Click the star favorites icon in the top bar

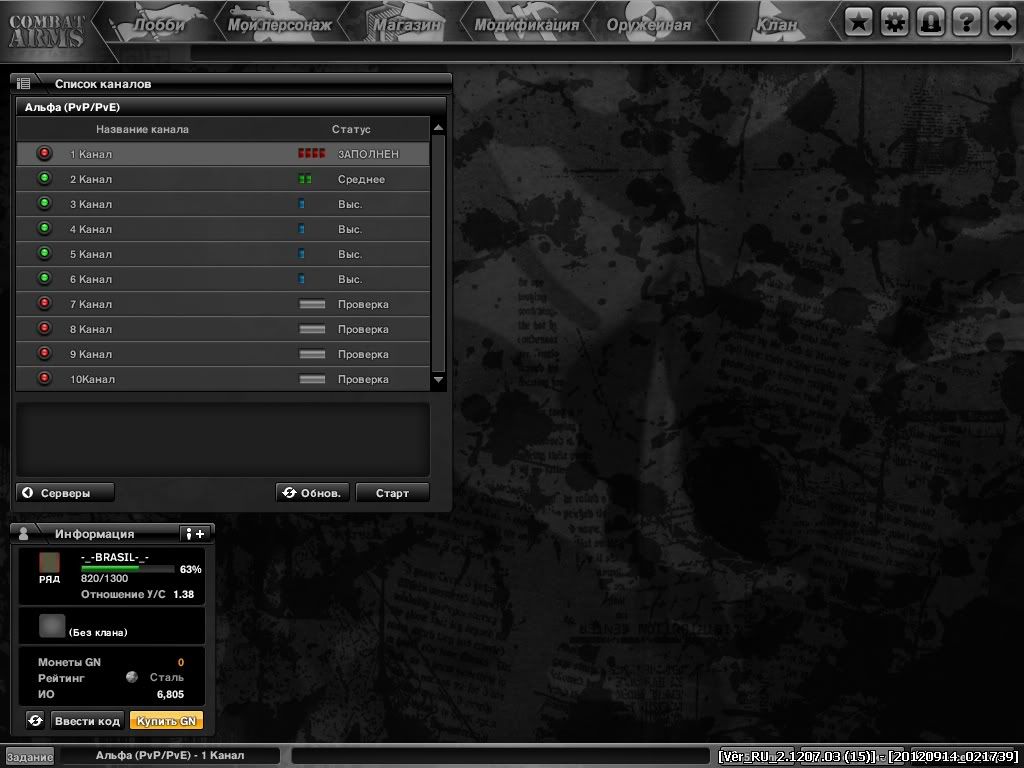tap(859, 22)
